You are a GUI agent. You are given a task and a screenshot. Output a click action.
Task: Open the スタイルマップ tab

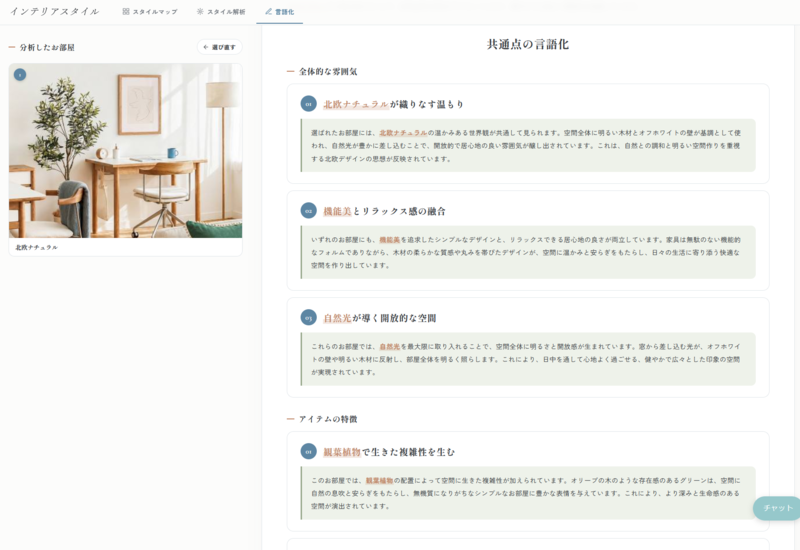pyautogui.click(x=150, y=12)
